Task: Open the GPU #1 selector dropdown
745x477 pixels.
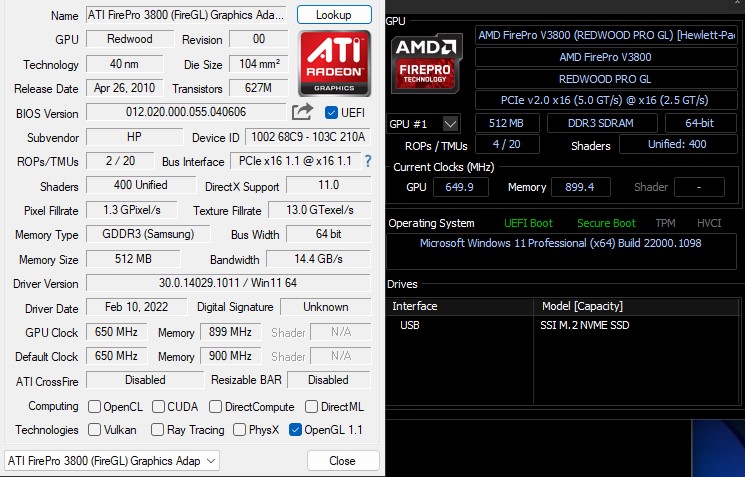Action: tap(423, 124)
